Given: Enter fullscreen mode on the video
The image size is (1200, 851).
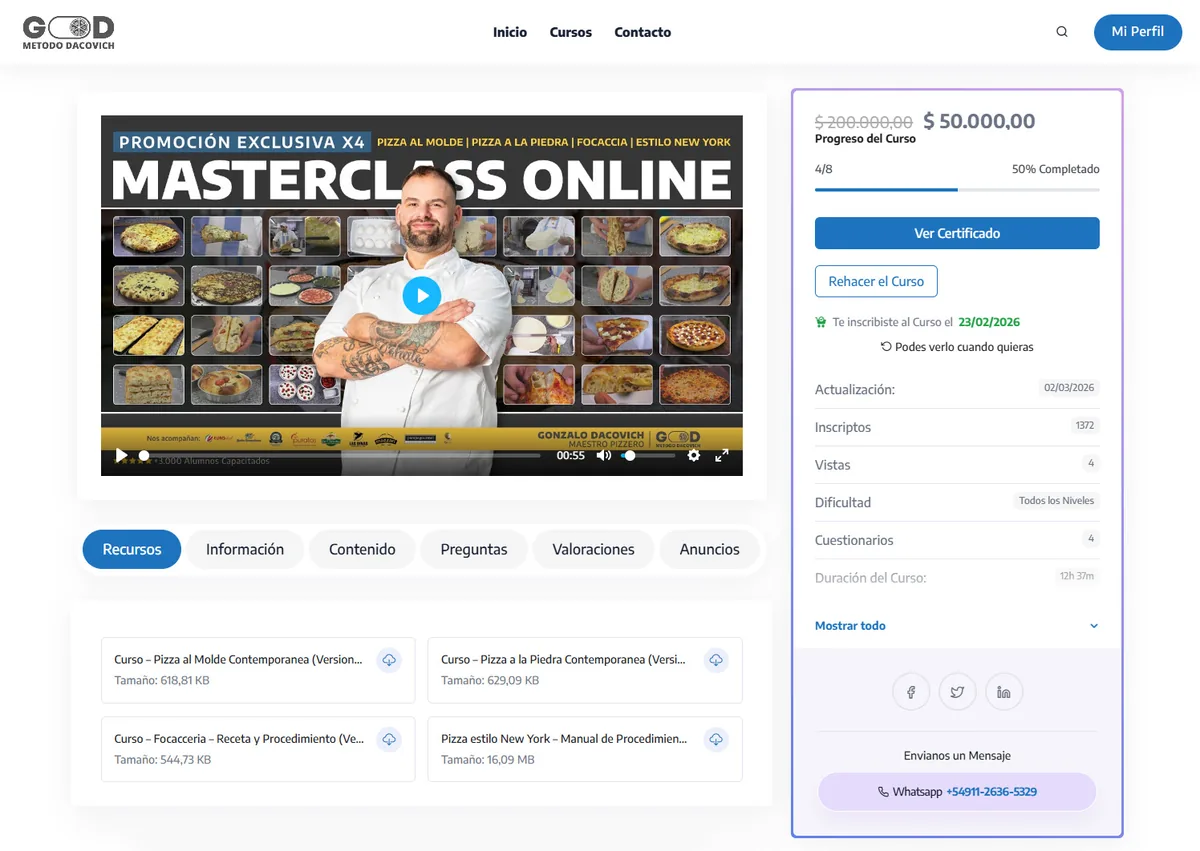Looking at the screenshot, I should coord(722,455).
